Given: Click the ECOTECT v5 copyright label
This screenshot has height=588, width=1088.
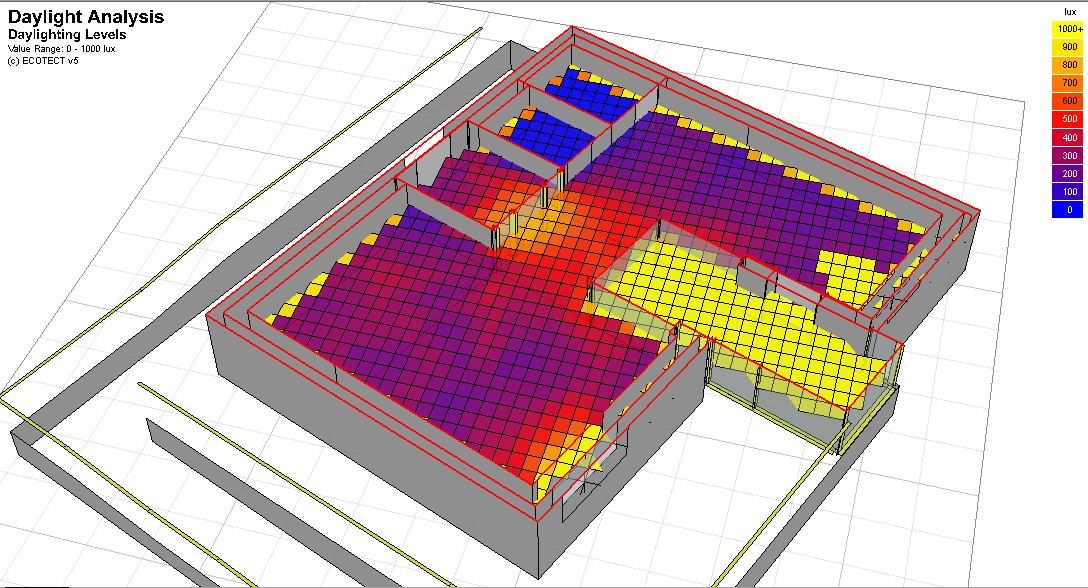Looking at the screenshot, I should point(43,60).
